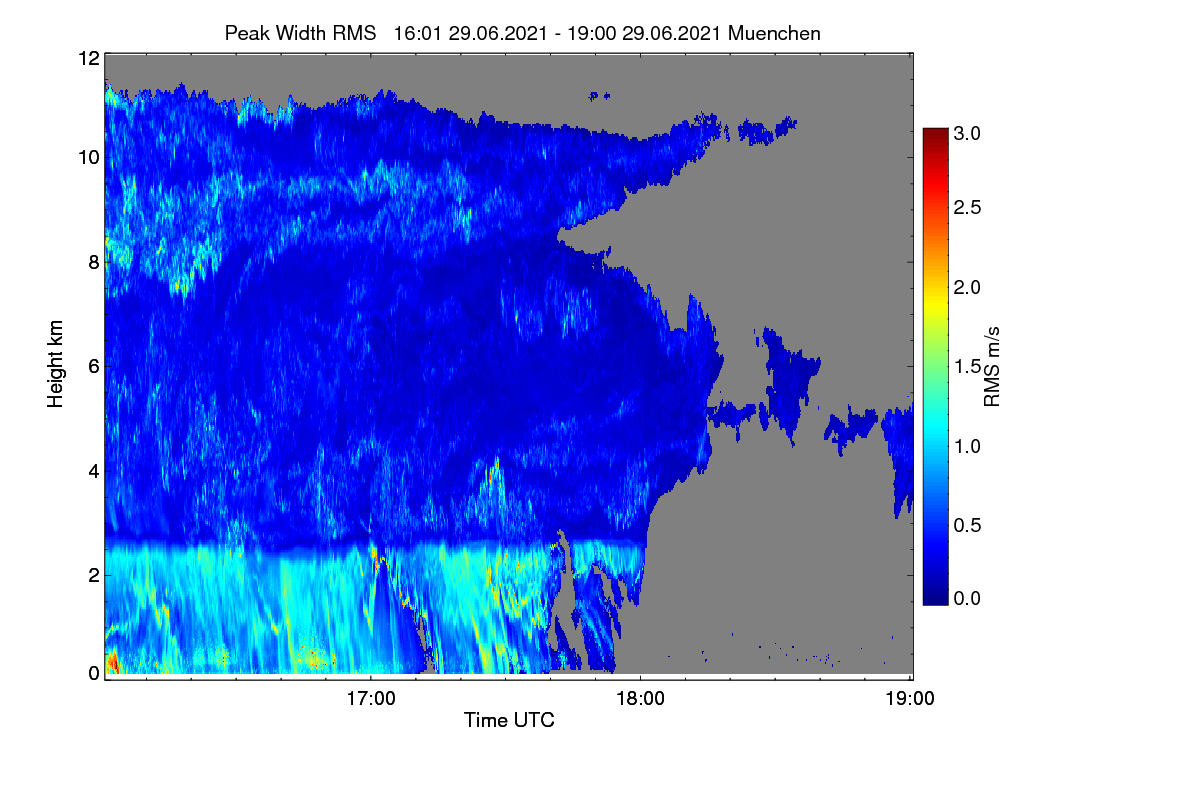Image resolution: width=1200 pixels, height=800 pixels.
Task: Click the end date '19:00 29.06.2021' in title
Action: click(x=645, y=33)
